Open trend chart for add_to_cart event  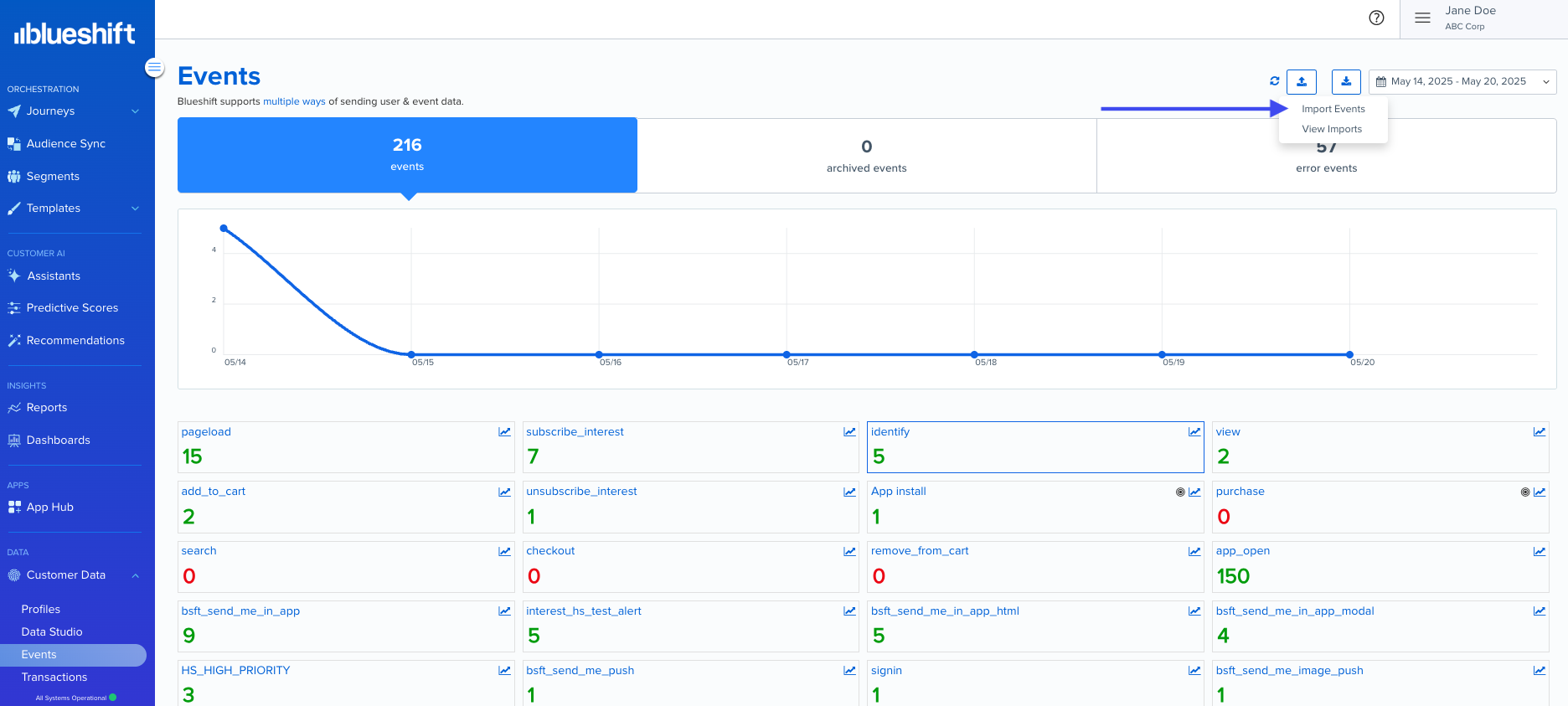pyautogui.click(x=504, y=492)
